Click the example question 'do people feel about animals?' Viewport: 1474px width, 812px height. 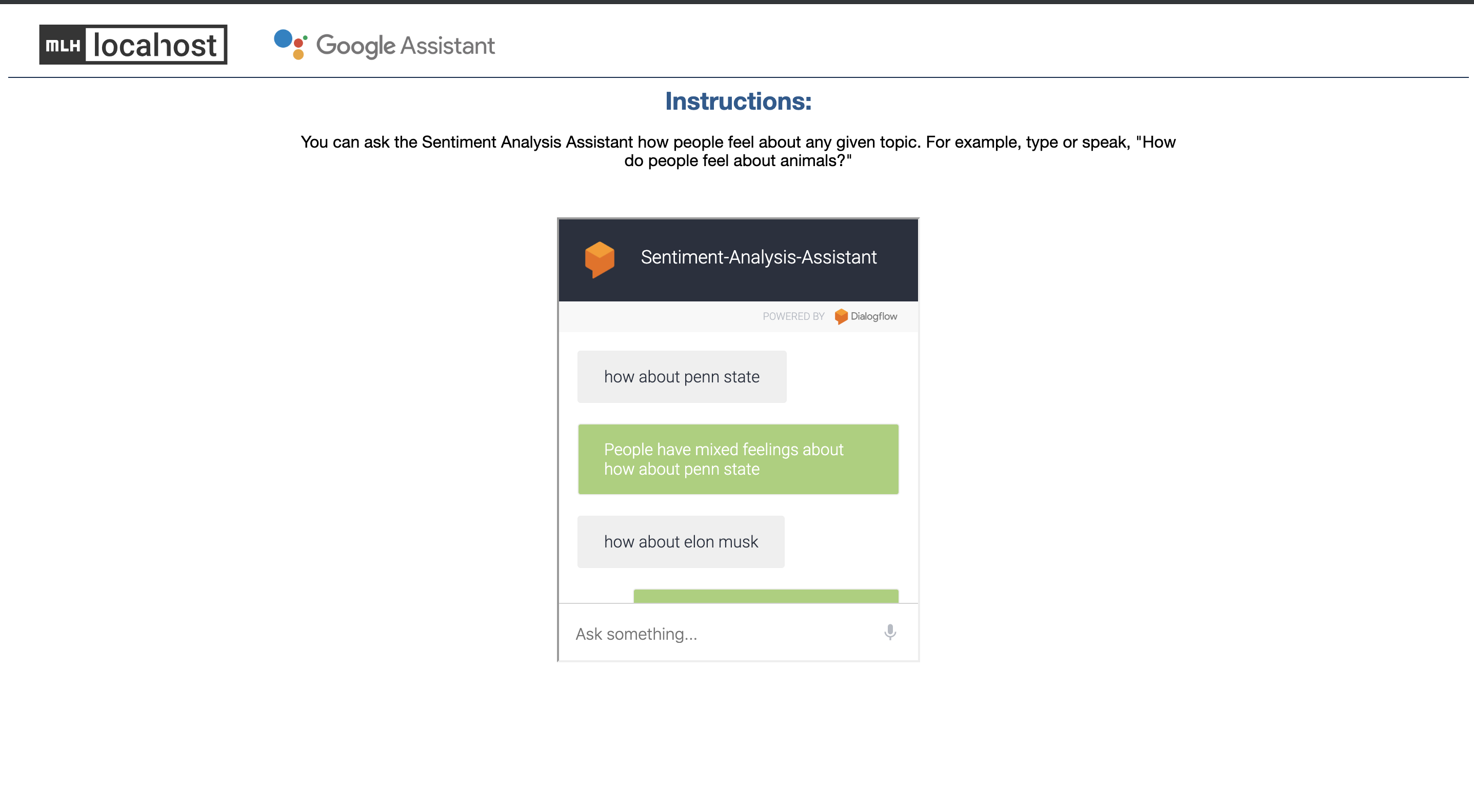[x=738, y=160]
